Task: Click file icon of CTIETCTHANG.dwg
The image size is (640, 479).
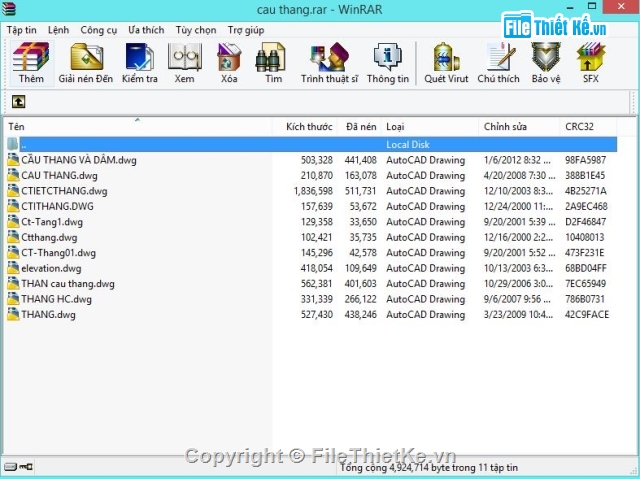Action: [x=13, y=191]
